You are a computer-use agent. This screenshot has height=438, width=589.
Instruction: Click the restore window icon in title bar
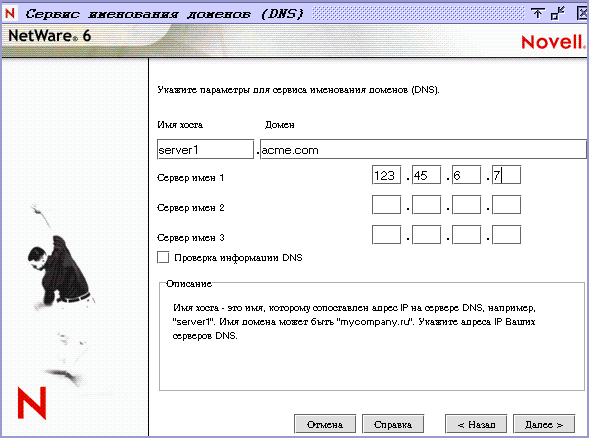[x=558, y=13]
